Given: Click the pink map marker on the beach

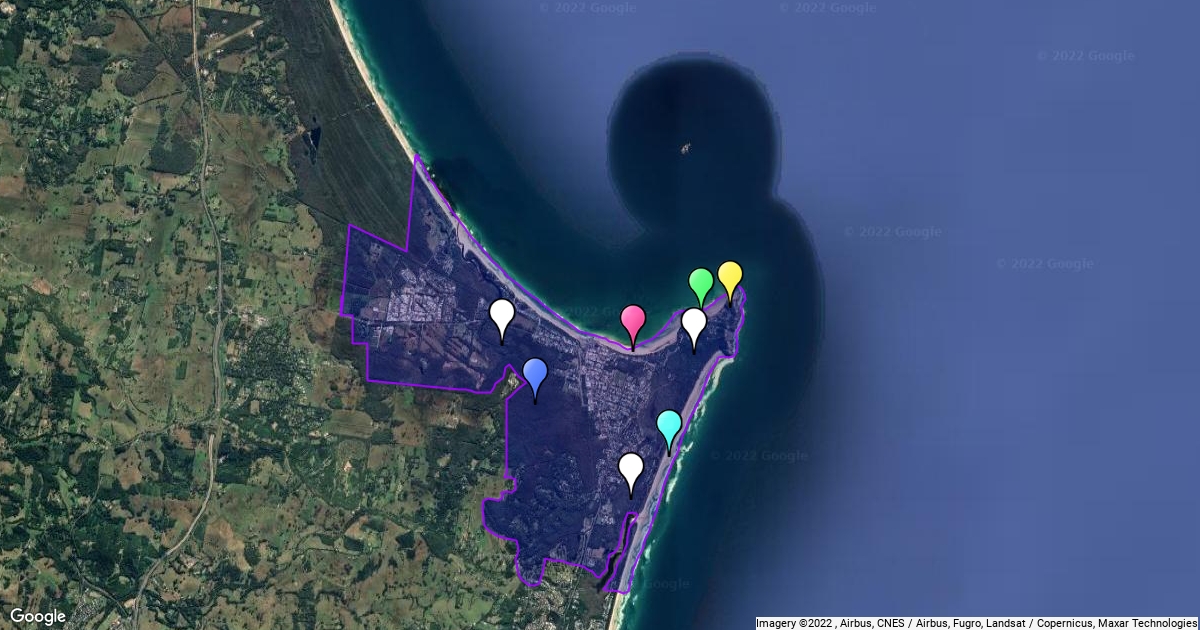Looking at the screenshot, I should click(633, 322).
